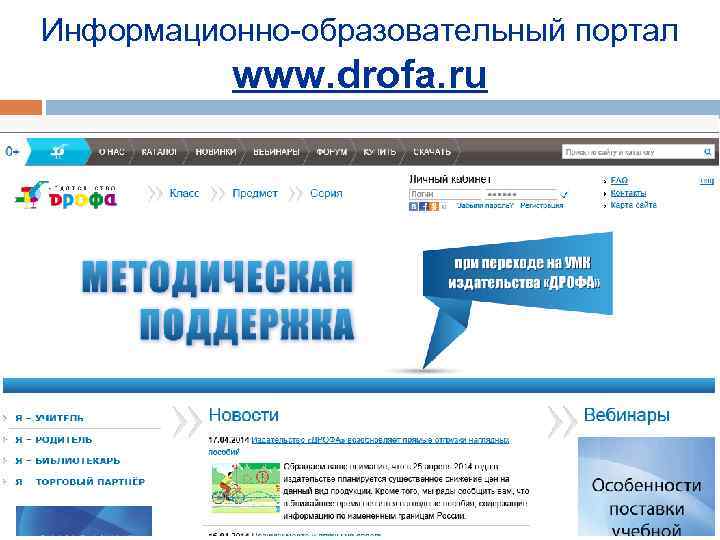Focus the password field in Личный кабинет
Image resolution: width=720 pixels, height=540 pixels.
(x=521, y=194)
